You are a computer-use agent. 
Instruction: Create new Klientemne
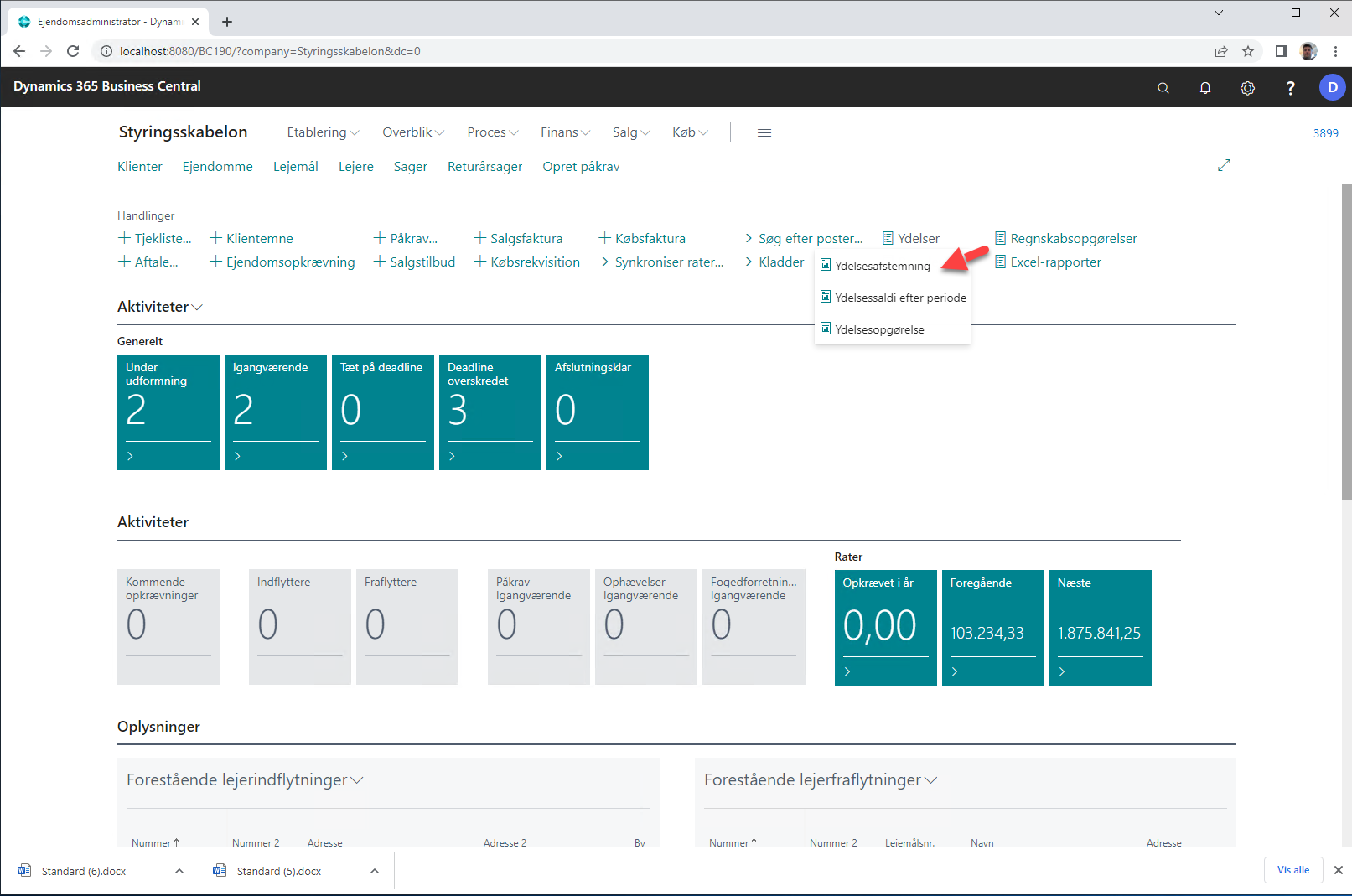251,239
